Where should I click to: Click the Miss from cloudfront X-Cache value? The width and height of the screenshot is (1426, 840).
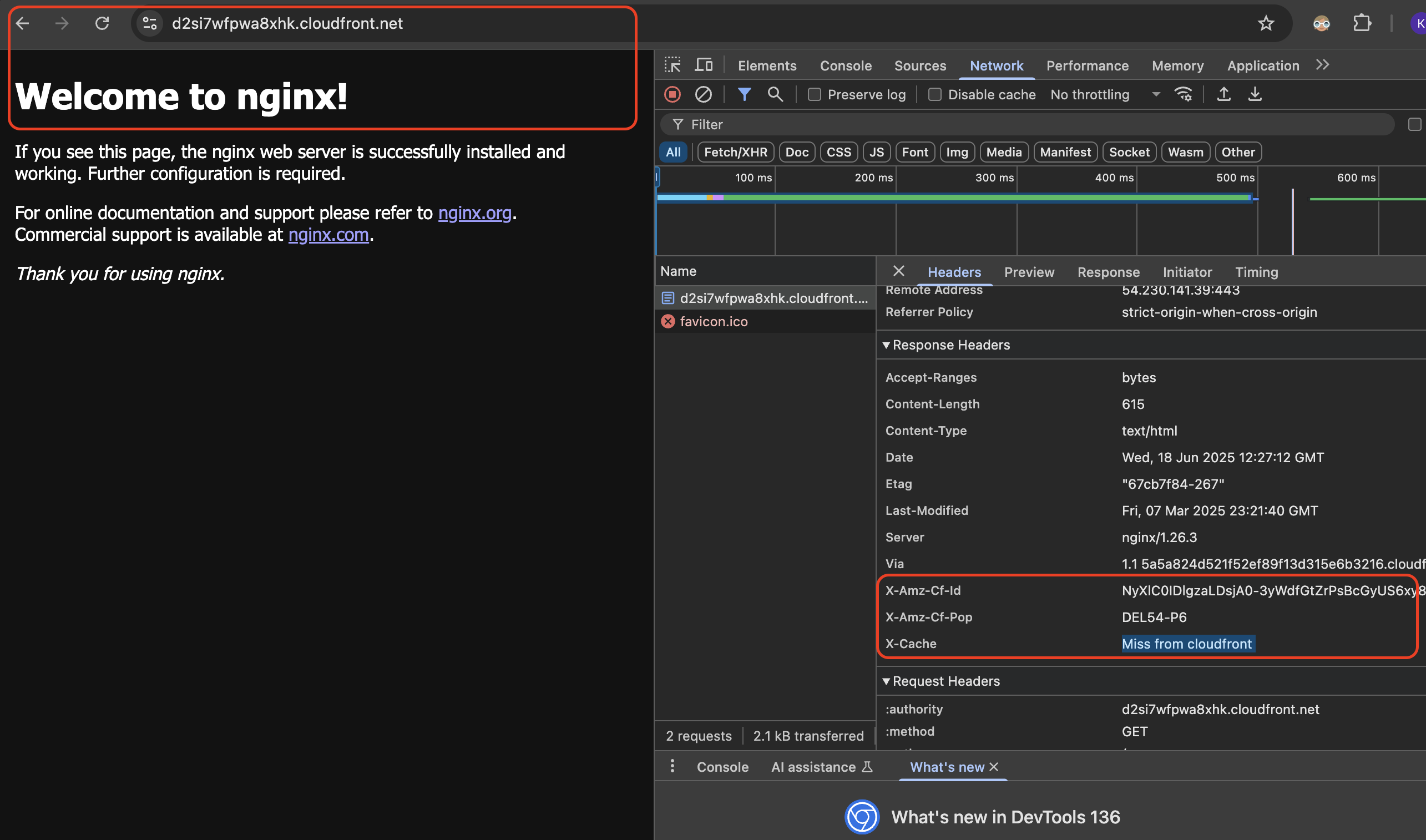[1186, 644]
